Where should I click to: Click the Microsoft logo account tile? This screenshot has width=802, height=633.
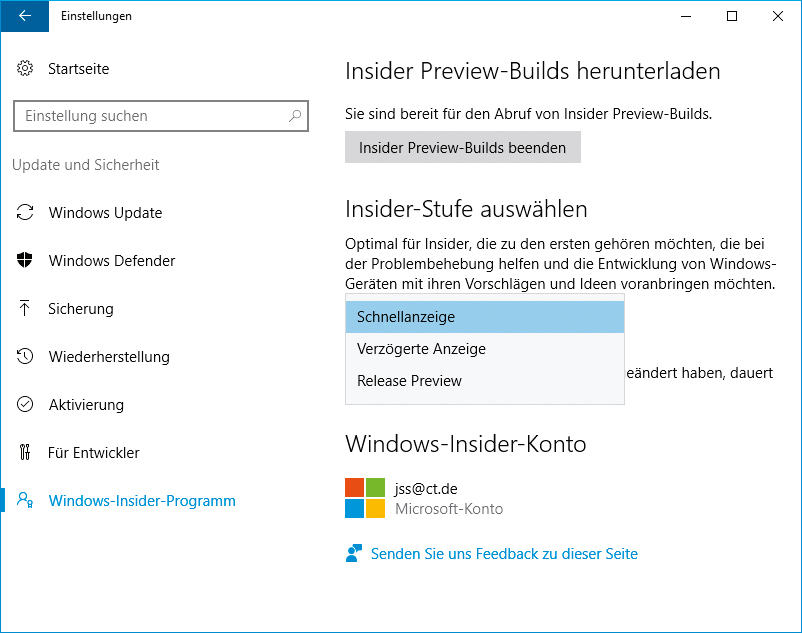point(365,498)
